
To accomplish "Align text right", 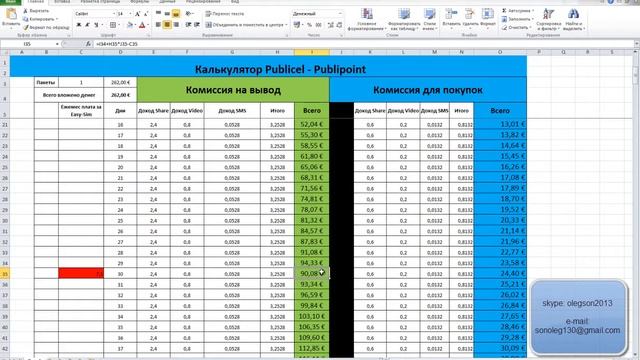I will pyautogui.click(x=176, y=25).
